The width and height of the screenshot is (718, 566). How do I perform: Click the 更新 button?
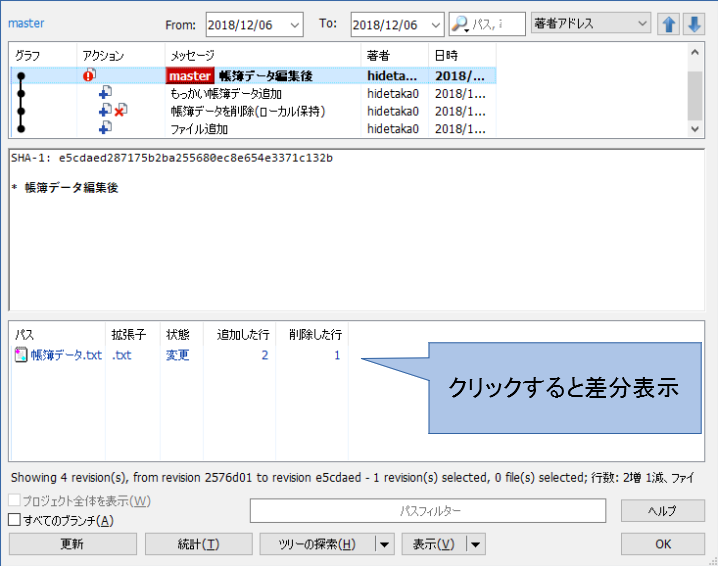pyautogui.click(x=73, y=544)
